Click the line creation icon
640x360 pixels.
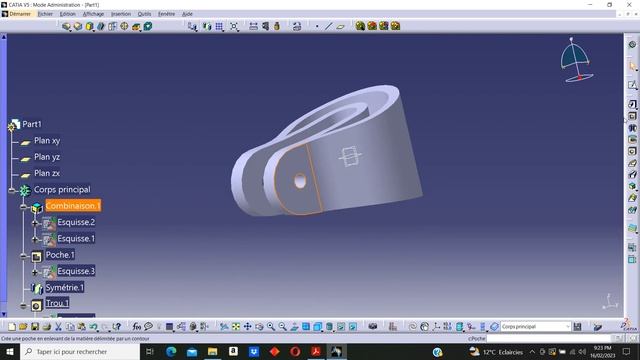click(329, 27)
